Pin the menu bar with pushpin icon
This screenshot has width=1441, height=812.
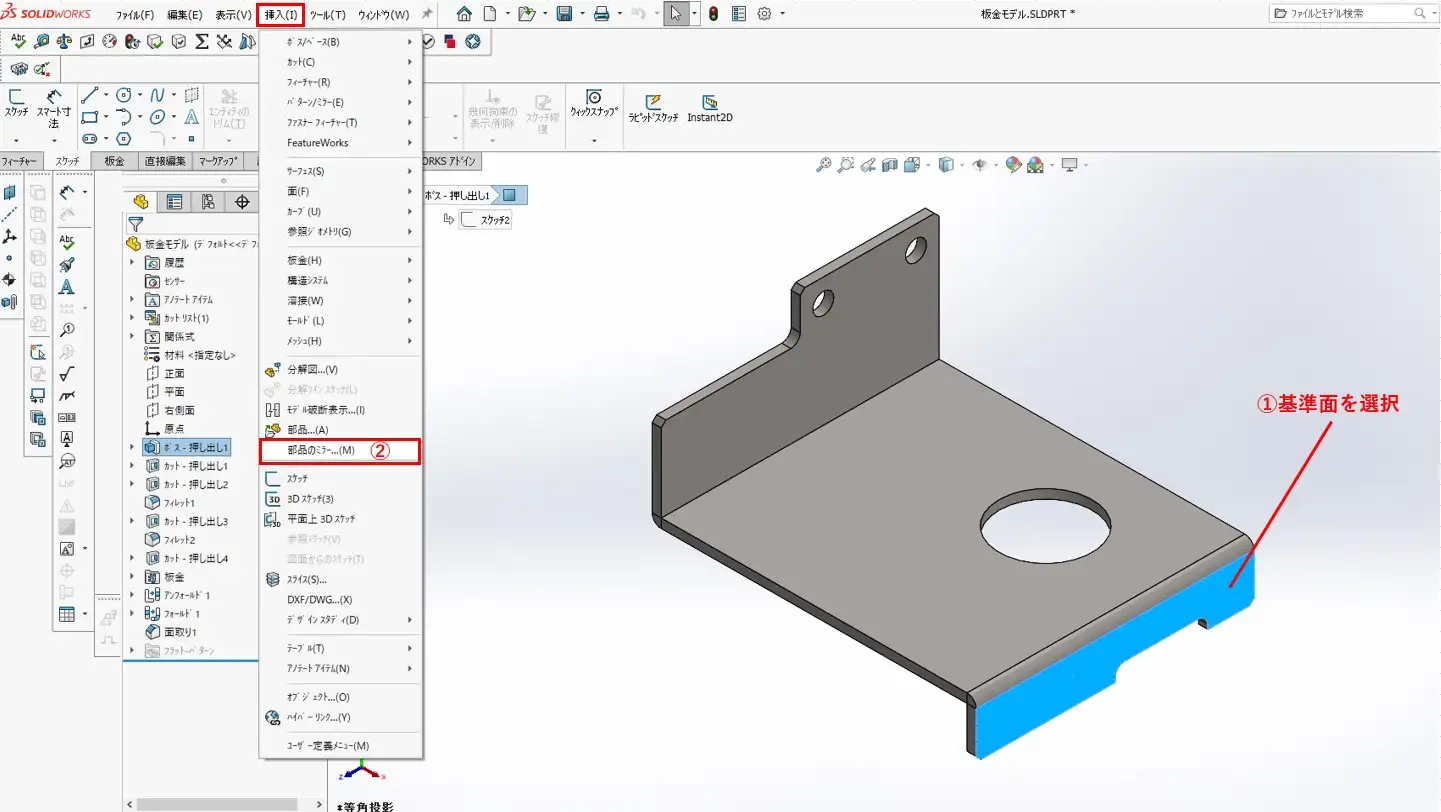point(427,15)
